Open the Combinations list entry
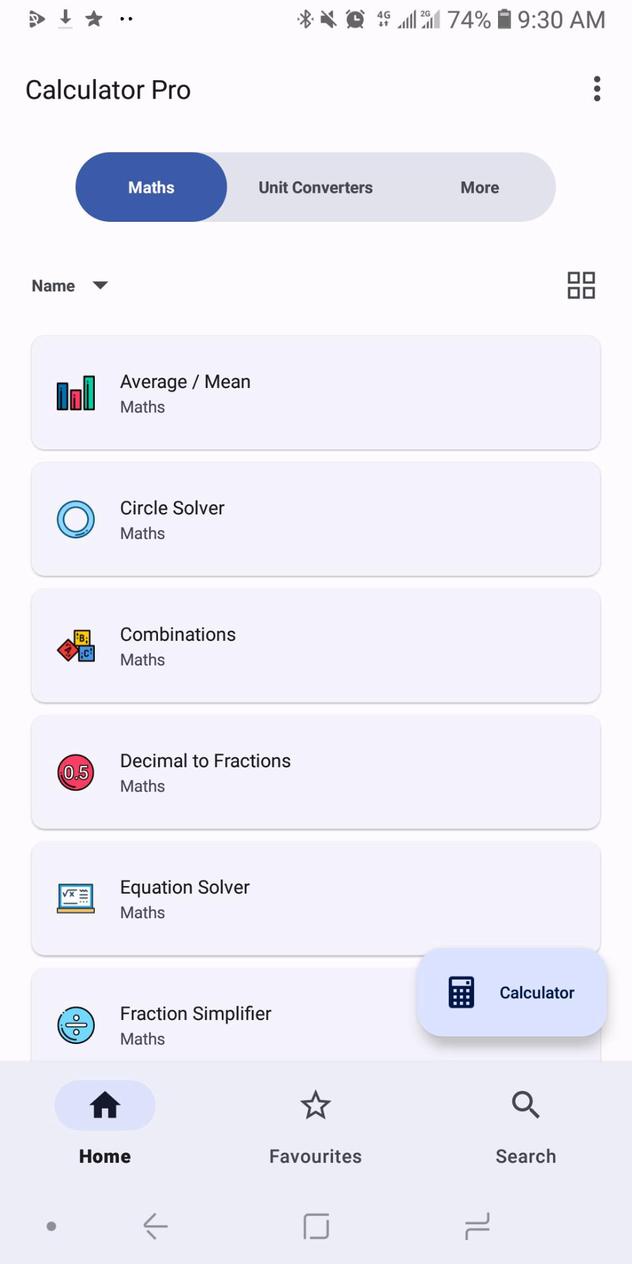 click(316, 646)
